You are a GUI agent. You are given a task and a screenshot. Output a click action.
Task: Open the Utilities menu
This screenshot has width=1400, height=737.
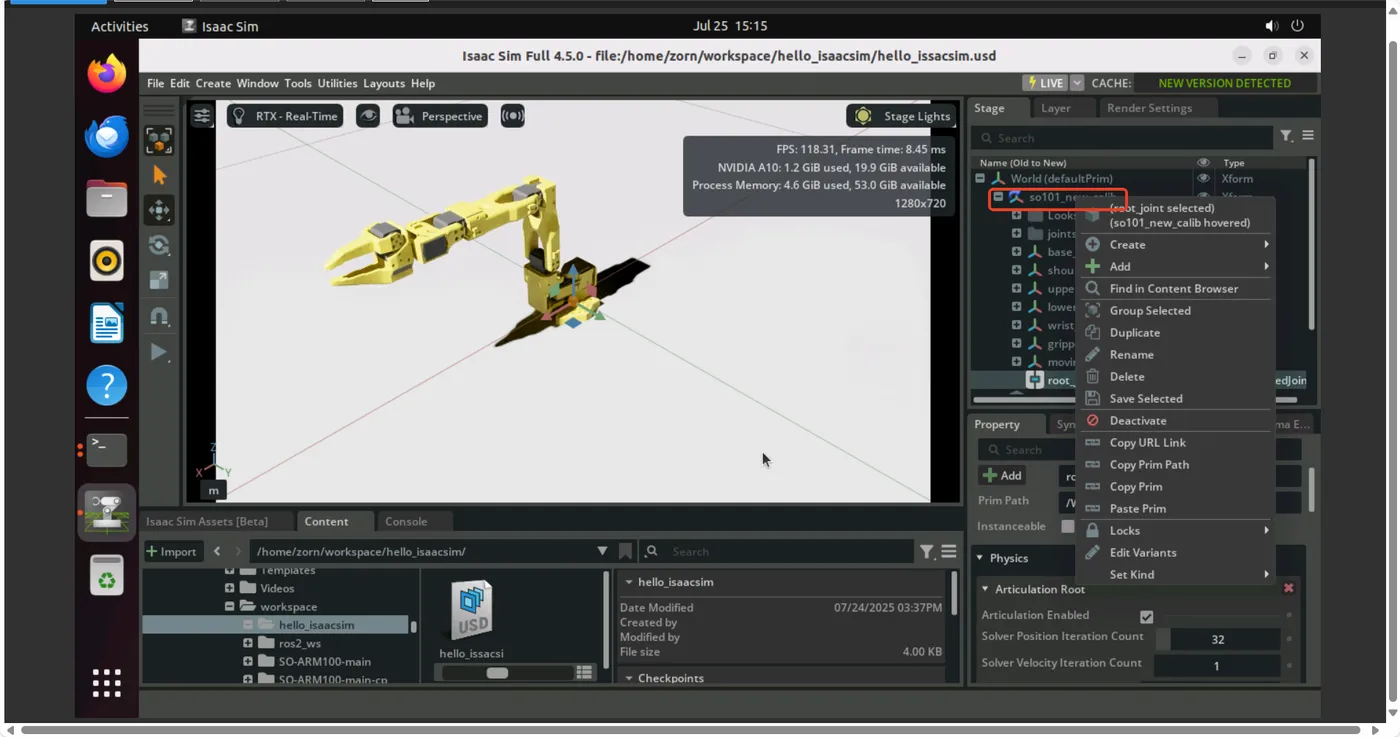(x=337, y=83)
